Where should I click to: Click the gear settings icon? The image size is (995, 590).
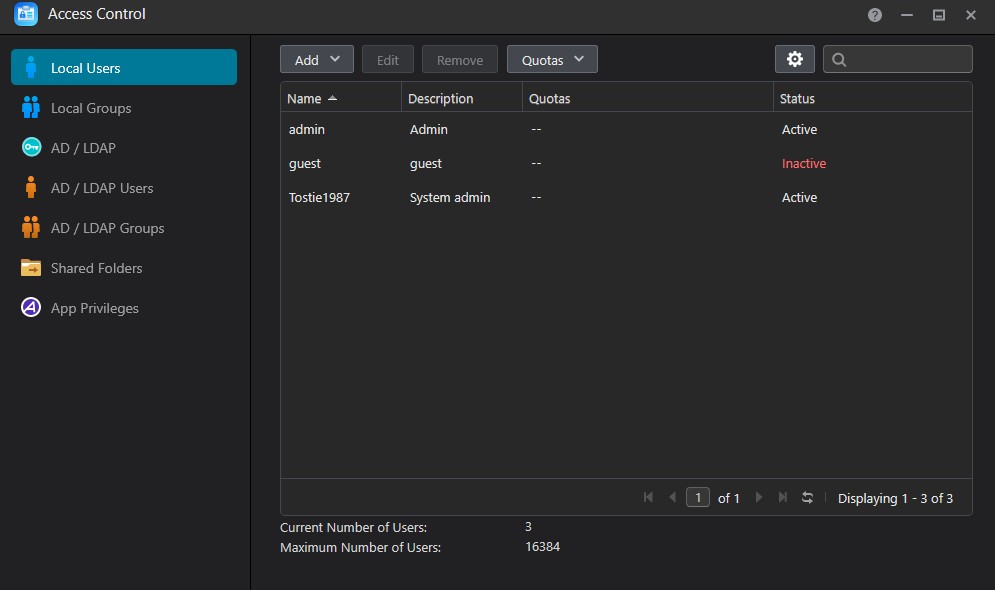click(794, 59)
